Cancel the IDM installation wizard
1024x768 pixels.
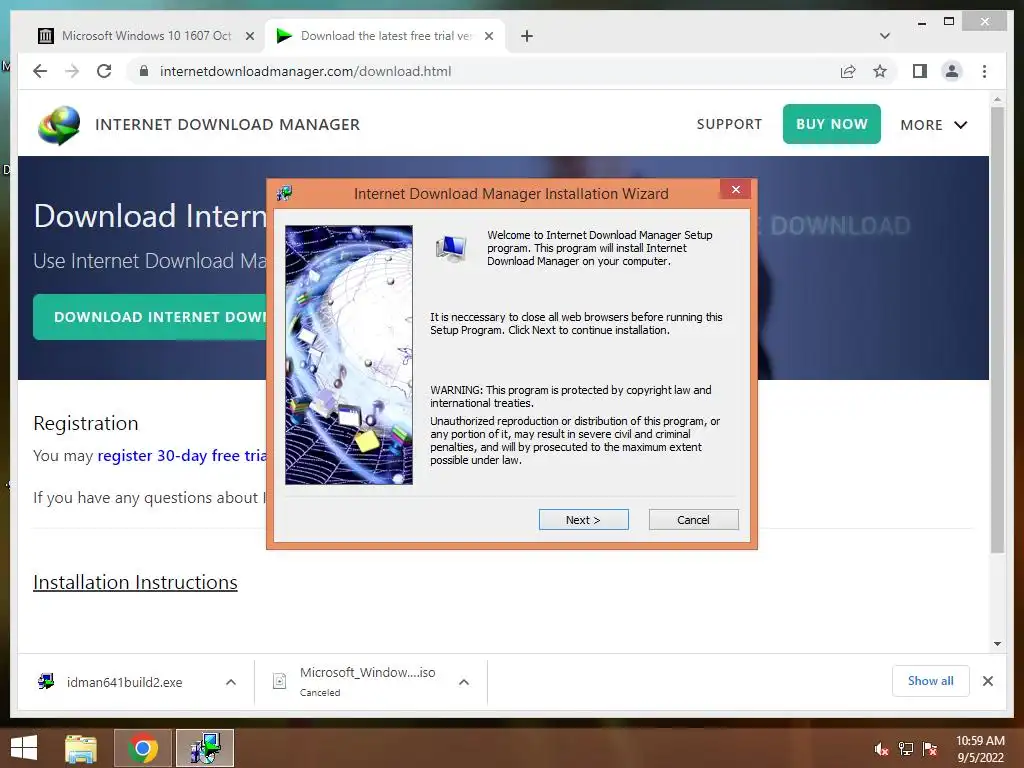(693, 520)
